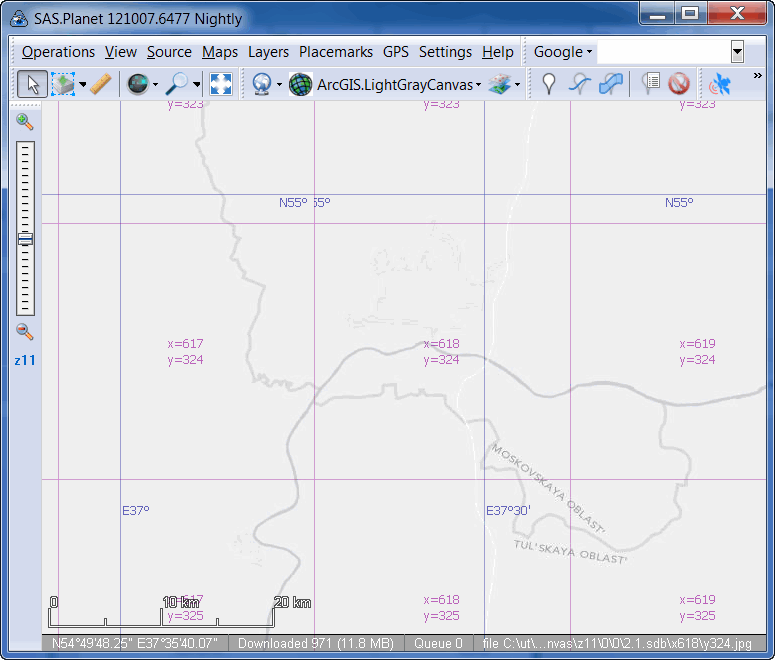Click the GPS satellite connect icon
Screen dimensions: 775x660
pos(719,85)
